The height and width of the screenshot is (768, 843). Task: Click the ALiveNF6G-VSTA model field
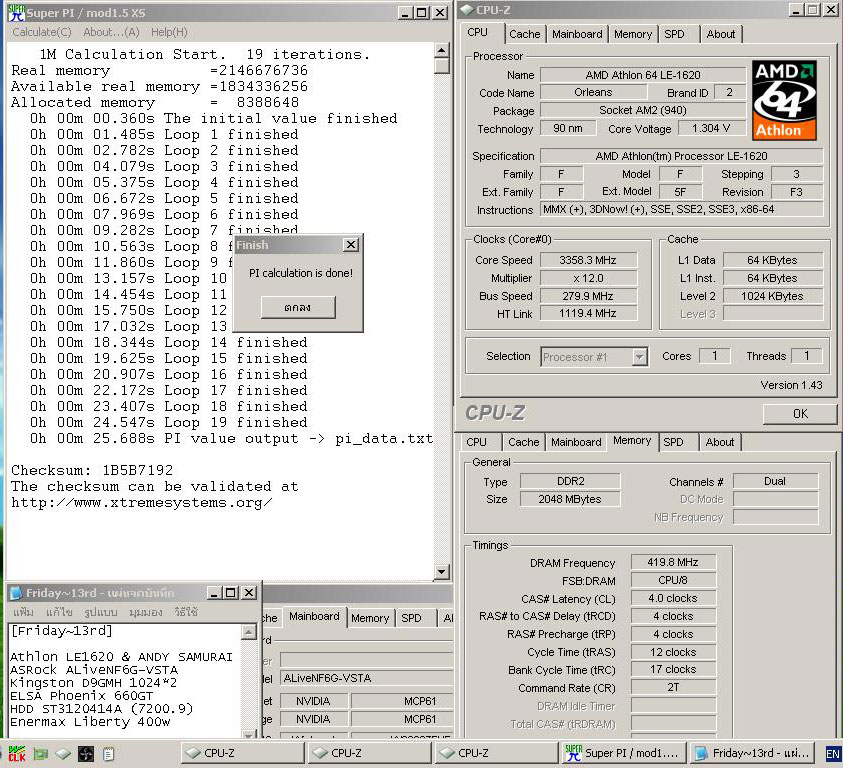(366, 679)
